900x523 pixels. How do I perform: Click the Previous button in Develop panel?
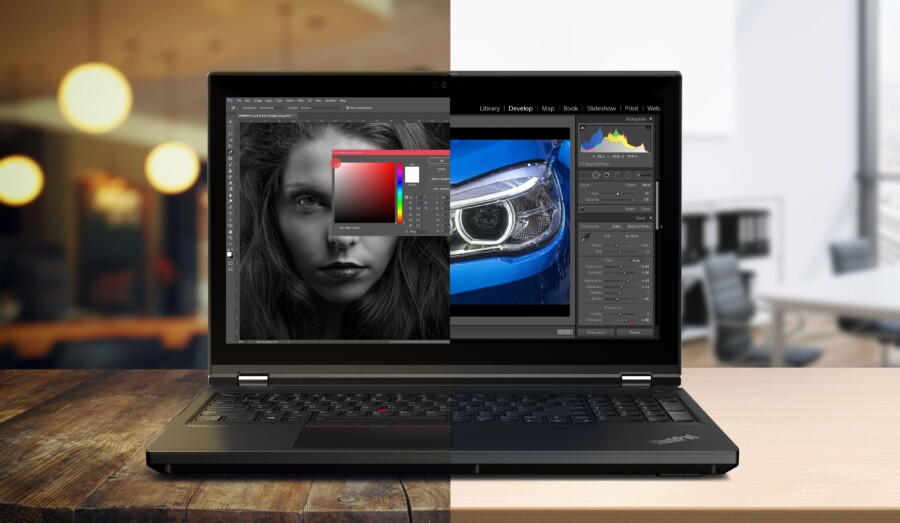596,331
